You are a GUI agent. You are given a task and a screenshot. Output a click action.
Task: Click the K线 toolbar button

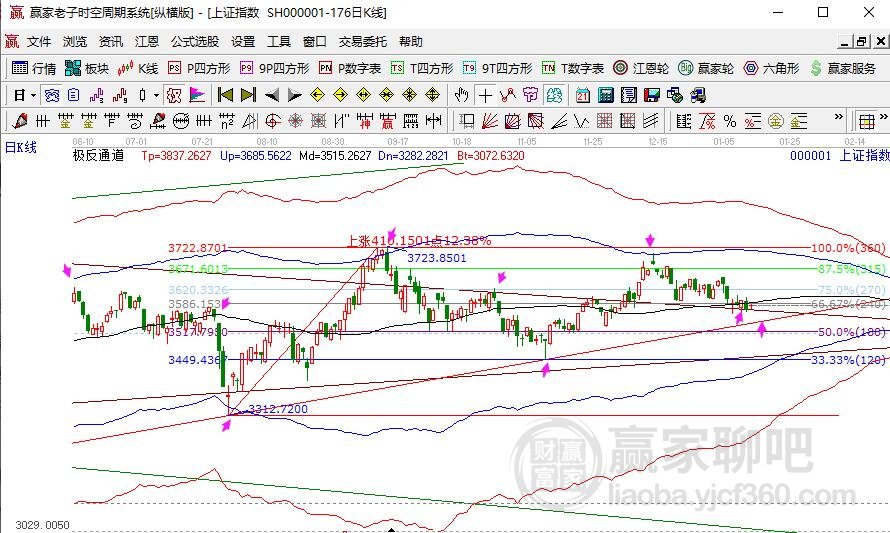138,68
